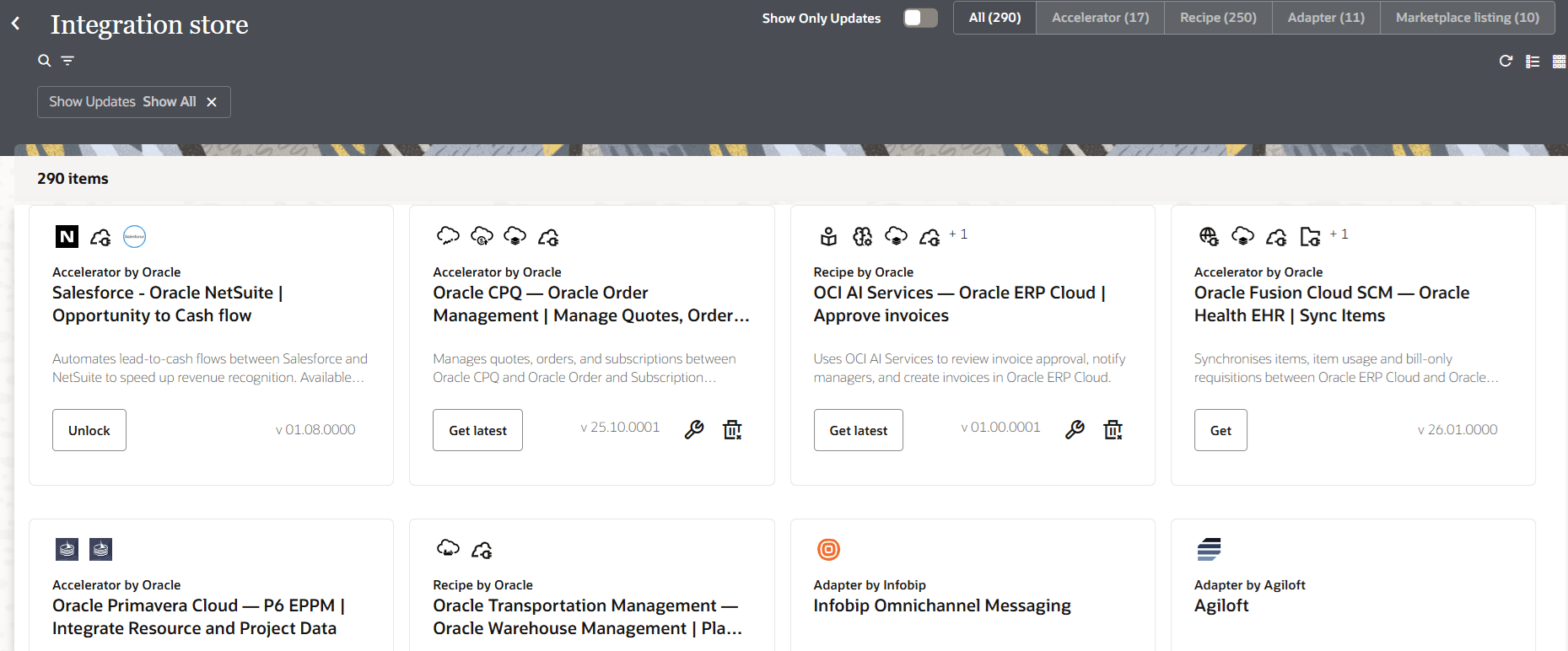Click globe icon on Oracle Fusion Cloud SCM card
This screenshot has width=1568, height=651.
tap(1209, 236)
